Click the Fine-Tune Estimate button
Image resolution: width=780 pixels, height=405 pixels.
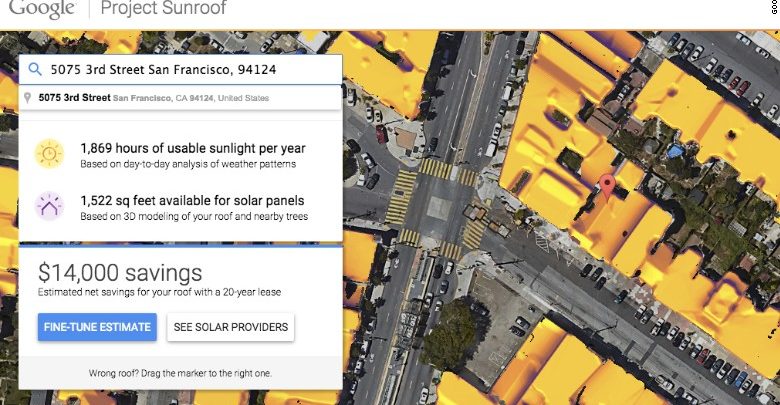click(x=97, y=327)
